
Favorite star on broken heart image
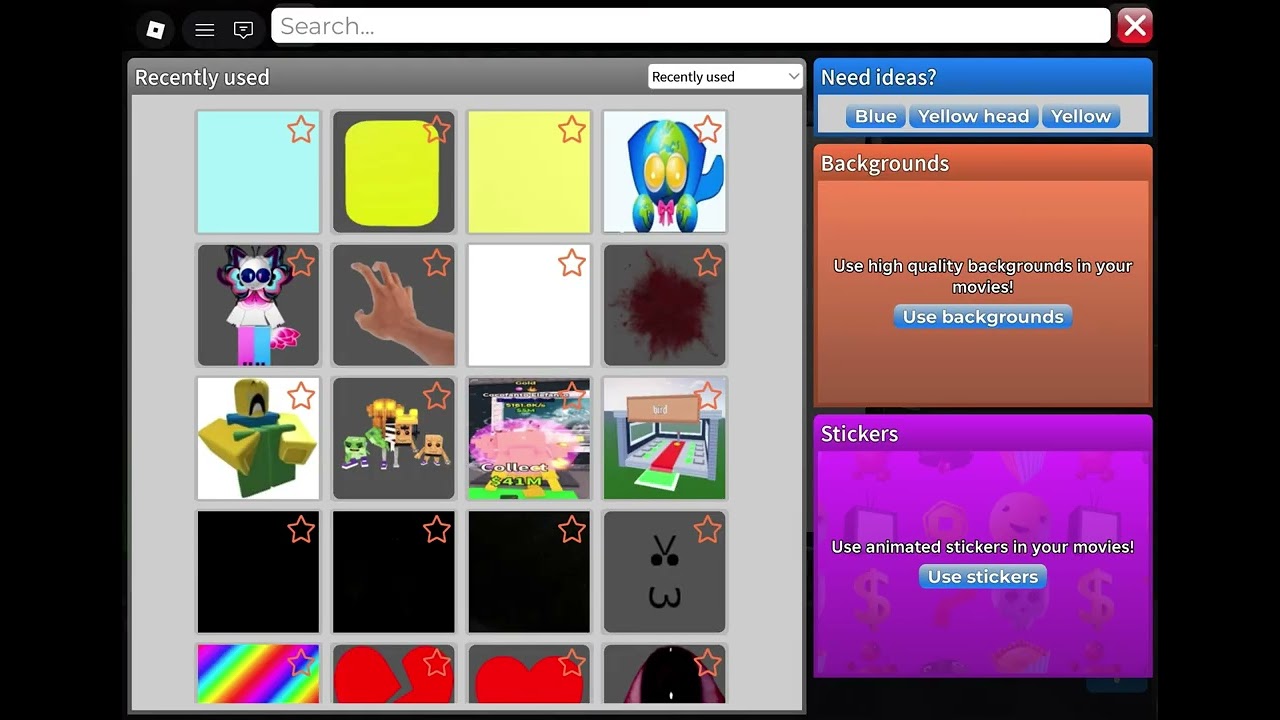tap(436, 662)
